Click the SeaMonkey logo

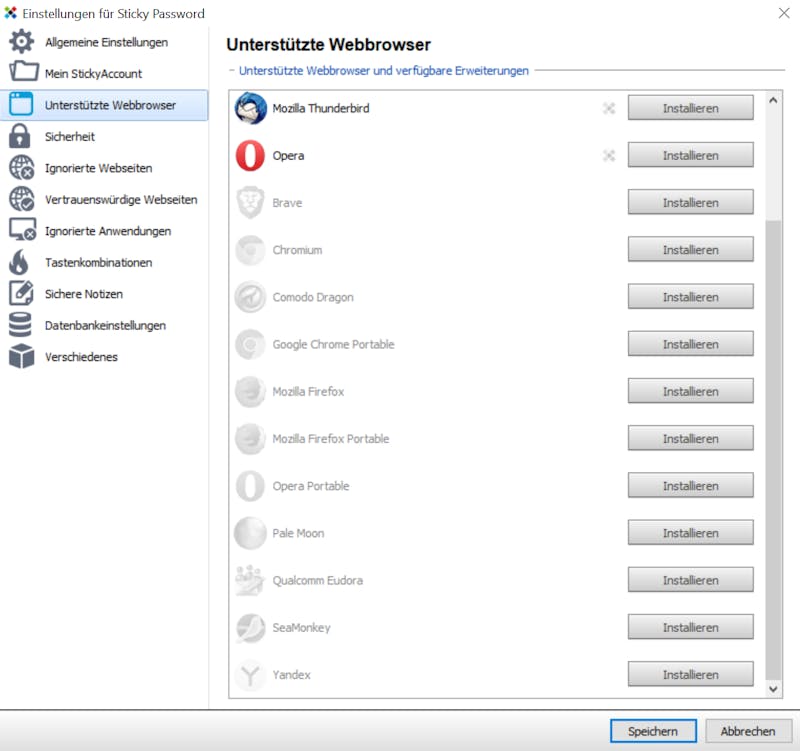pyautogui.click(x=250, y=628)
